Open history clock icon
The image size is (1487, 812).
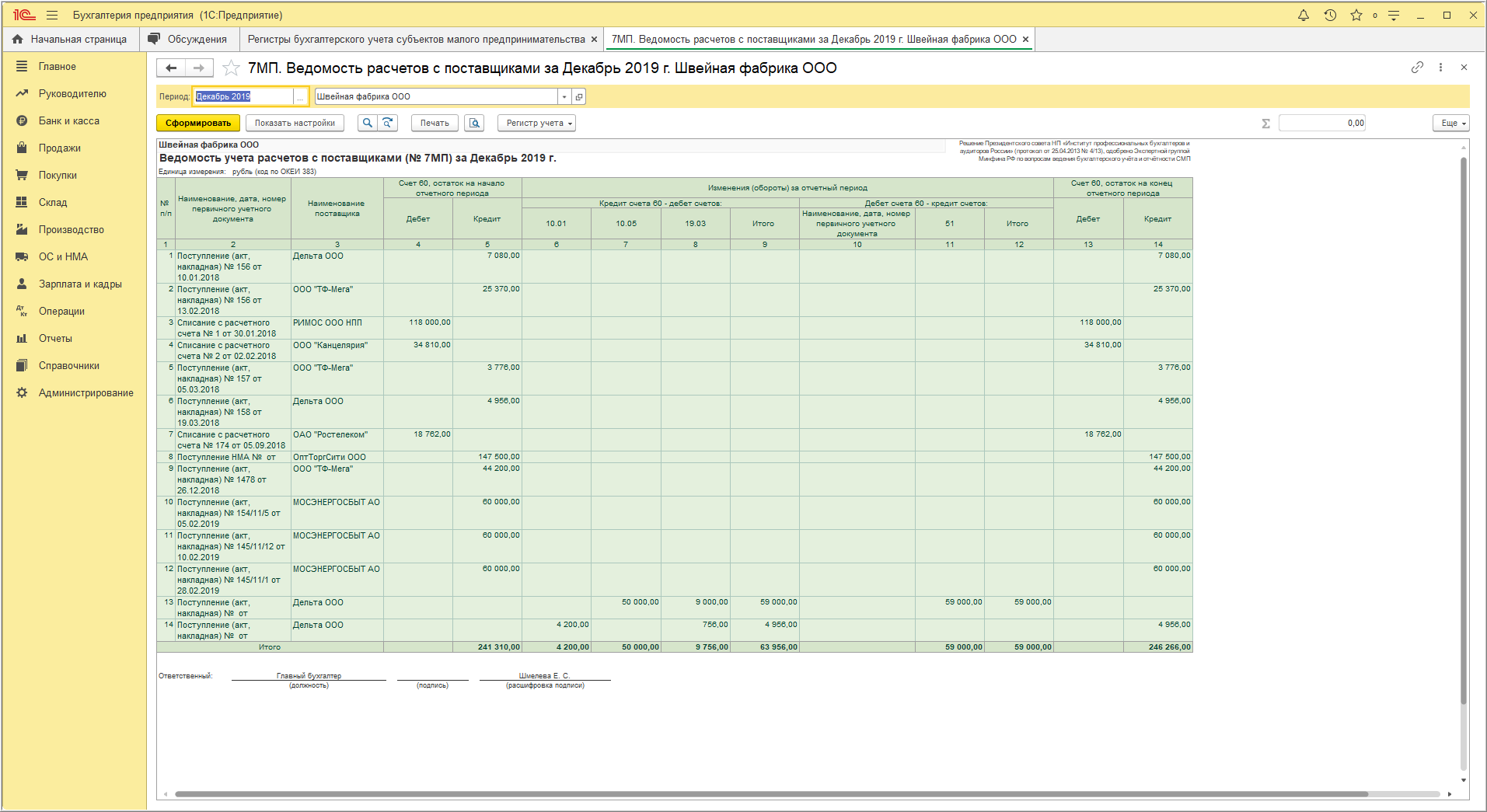(1330, 15)
